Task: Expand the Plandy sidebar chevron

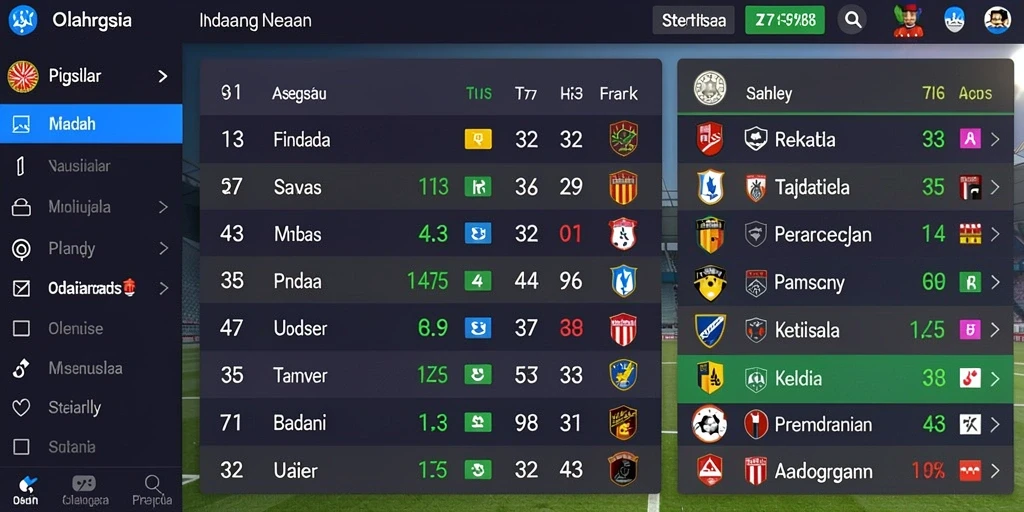Action: (x=163, y=249)
